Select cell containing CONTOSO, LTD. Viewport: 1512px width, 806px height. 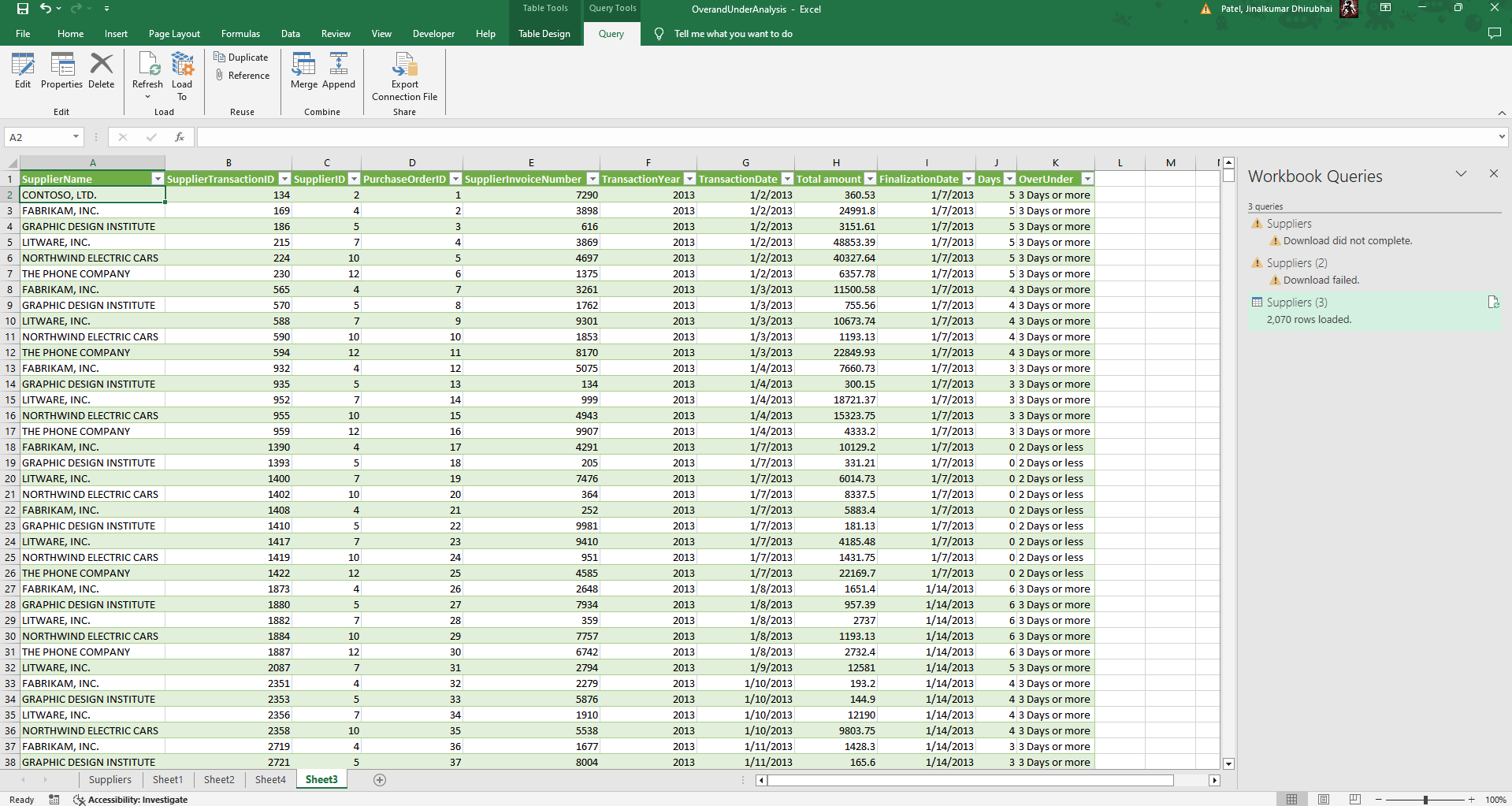coord(92,195)
